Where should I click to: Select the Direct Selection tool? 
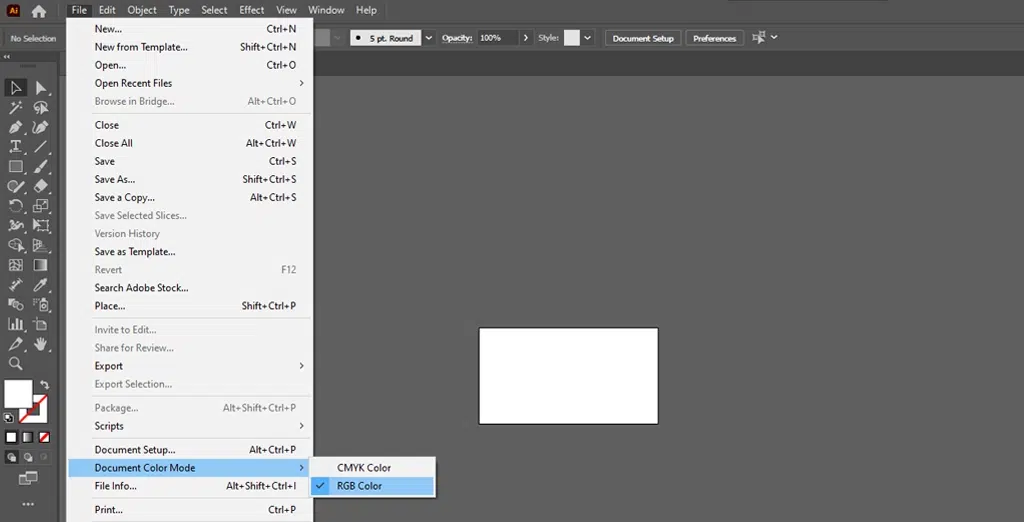click(41, 89)
